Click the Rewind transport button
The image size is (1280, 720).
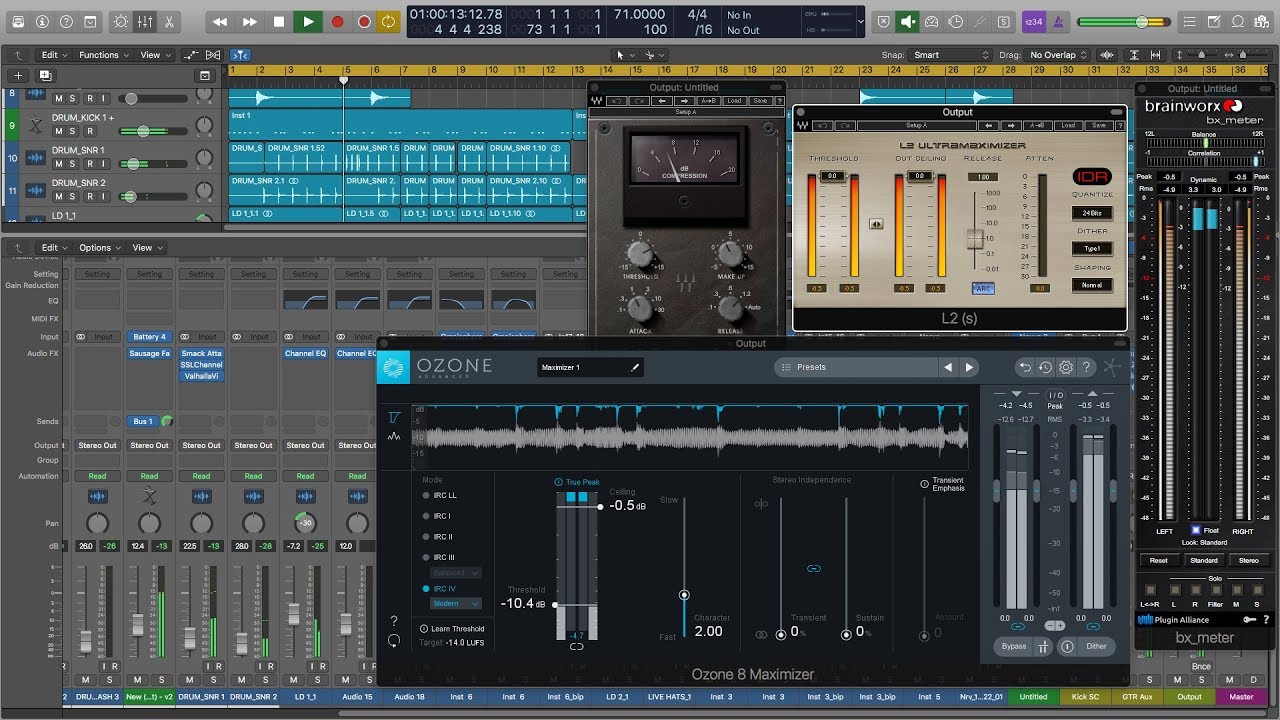tap(219, 21)
